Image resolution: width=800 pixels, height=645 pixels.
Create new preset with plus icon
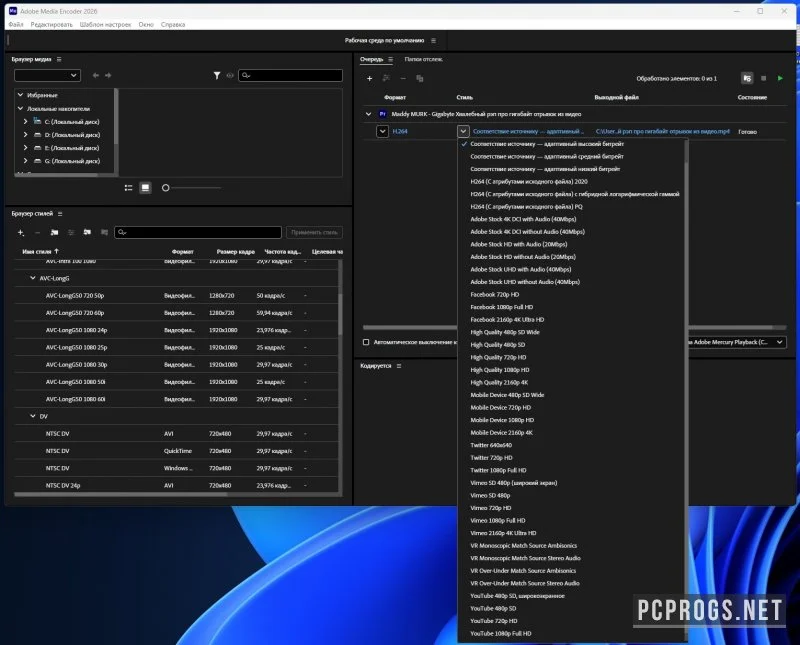(21, 233)
